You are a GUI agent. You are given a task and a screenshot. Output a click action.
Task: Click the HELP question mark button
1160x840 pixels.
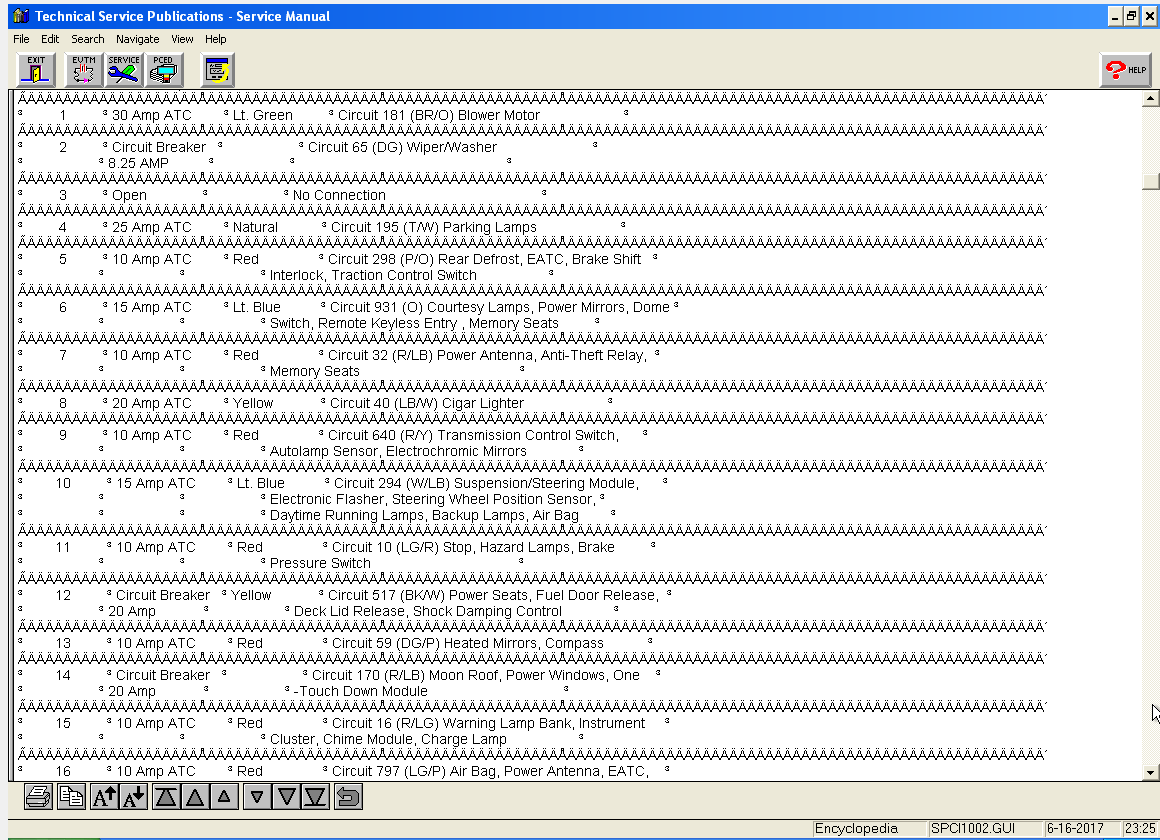click(1125, 70)
